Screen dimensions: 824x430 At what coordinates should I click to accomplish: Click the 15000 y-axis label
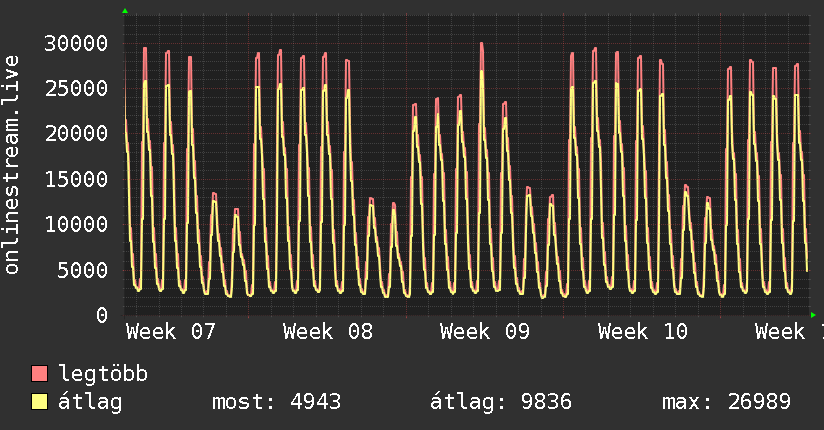click(76, 179)
